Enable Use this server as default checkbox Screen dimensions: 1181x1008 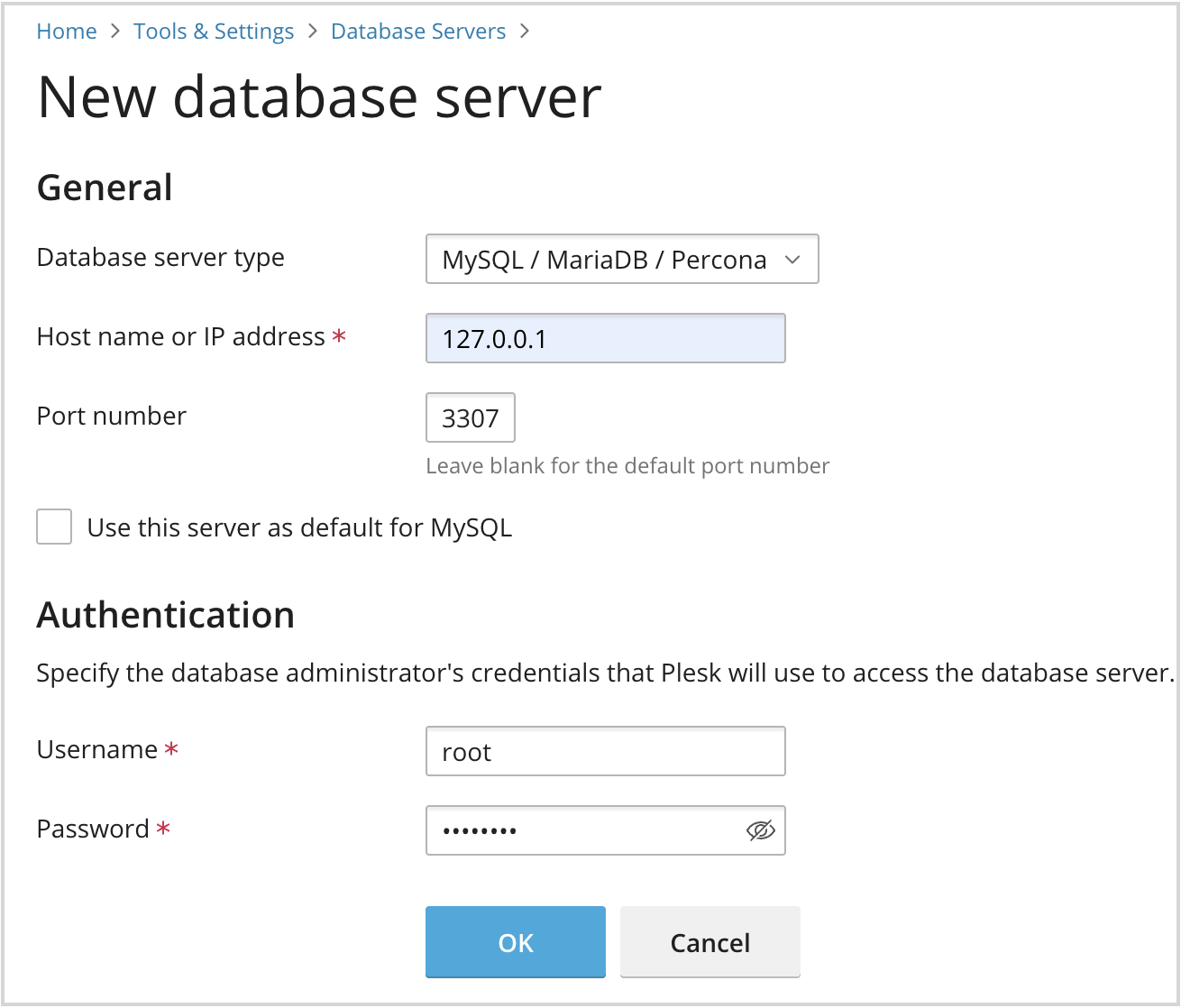click(x=54, y=527)
